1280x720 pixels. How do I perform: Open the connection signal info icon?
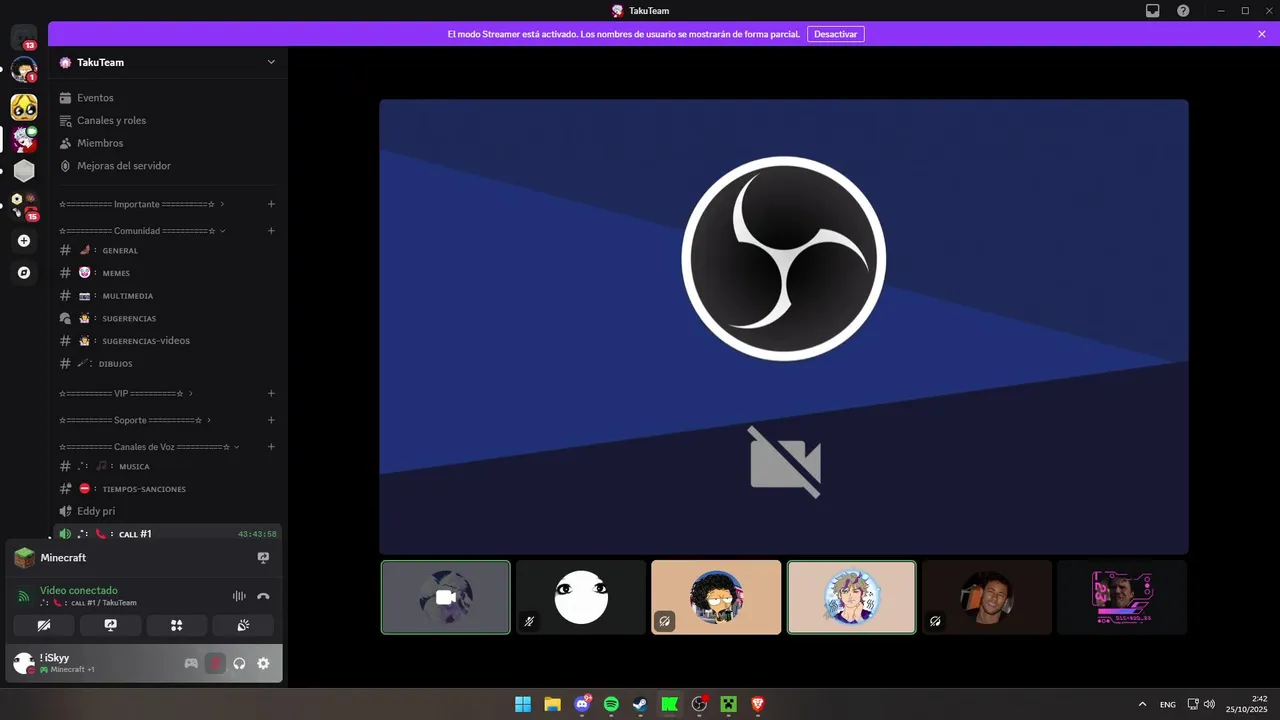[23, 596]
